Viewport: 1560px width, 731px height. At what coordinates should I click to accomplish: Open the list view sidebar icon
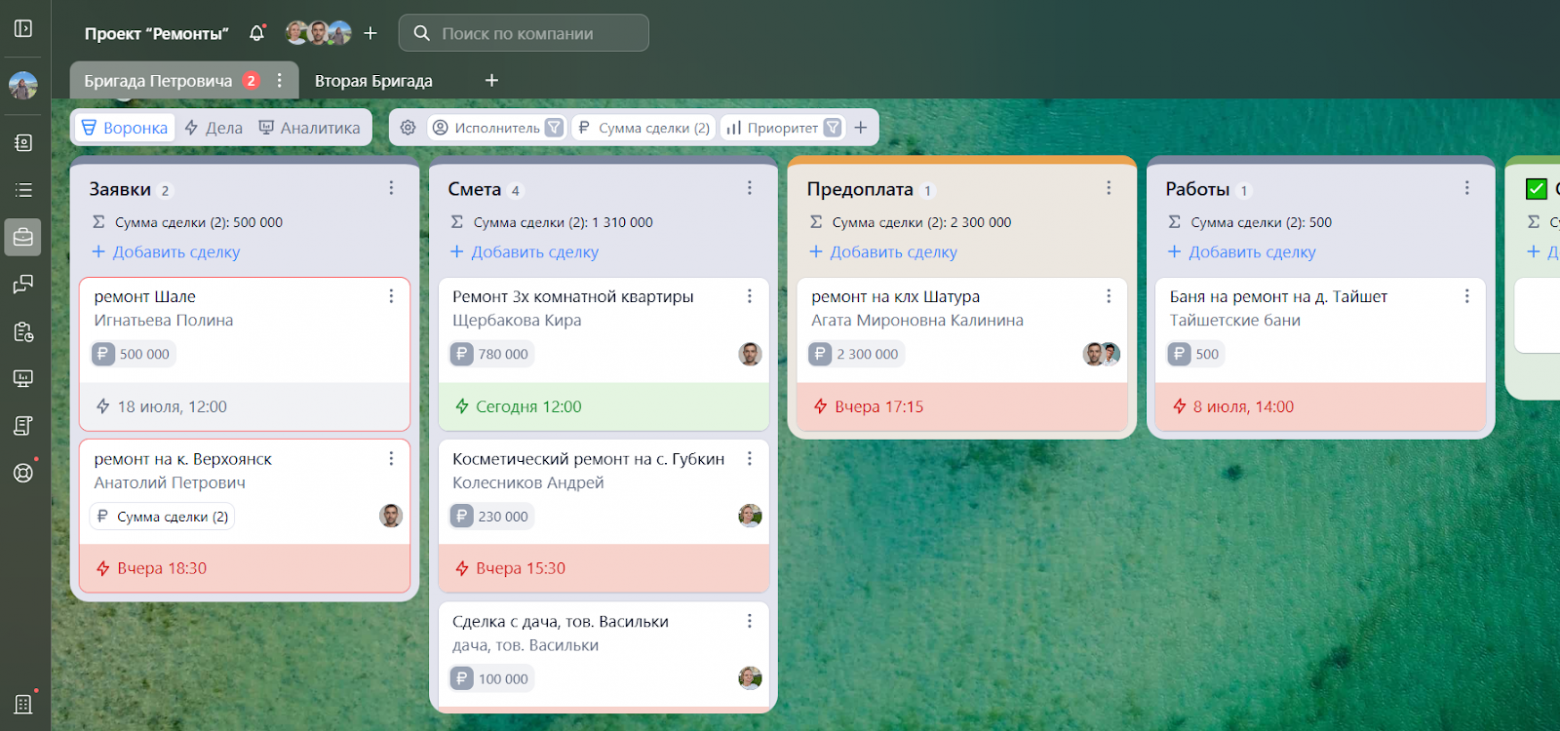tap(23, 190)
